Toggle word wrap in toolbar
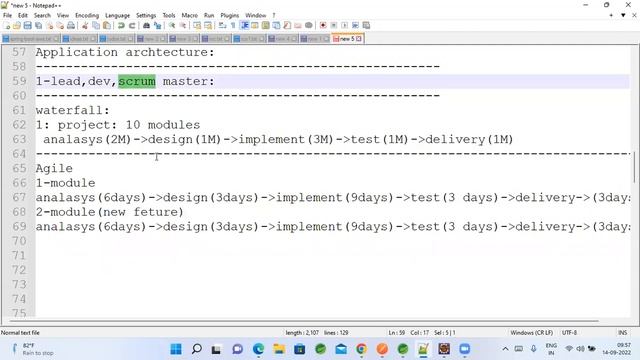The height and width of the screenshot is (360, 640). pos(222,26)
